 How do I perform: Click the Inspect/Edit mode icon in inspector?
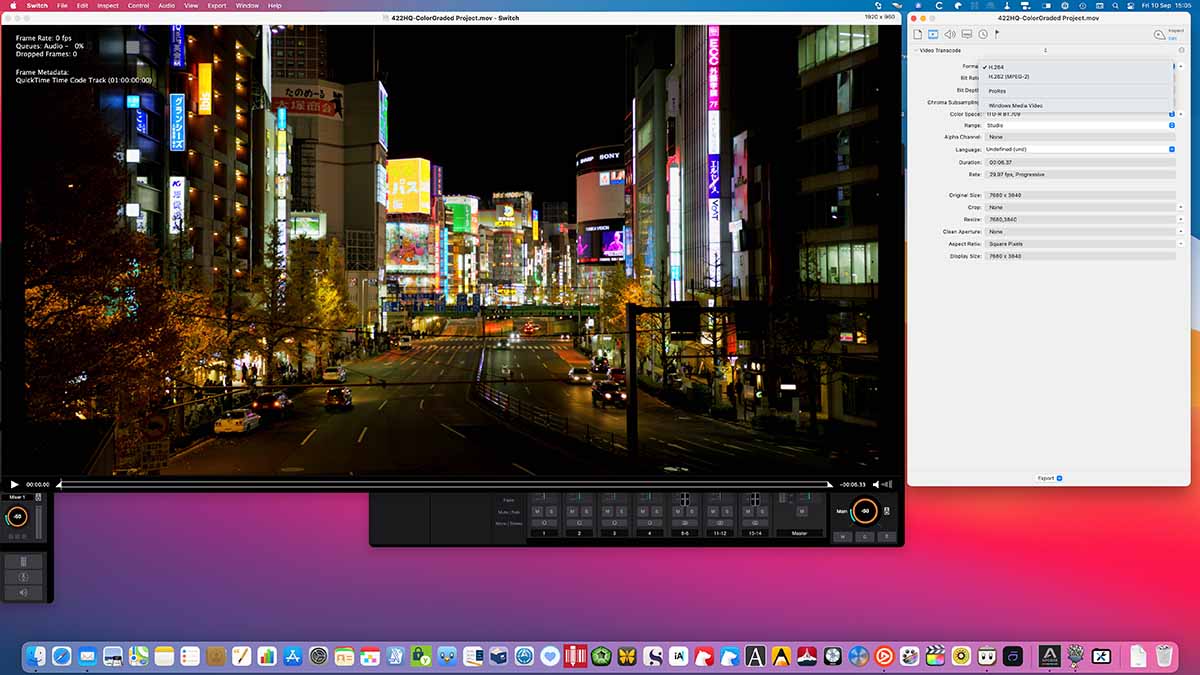point(1159,35)
